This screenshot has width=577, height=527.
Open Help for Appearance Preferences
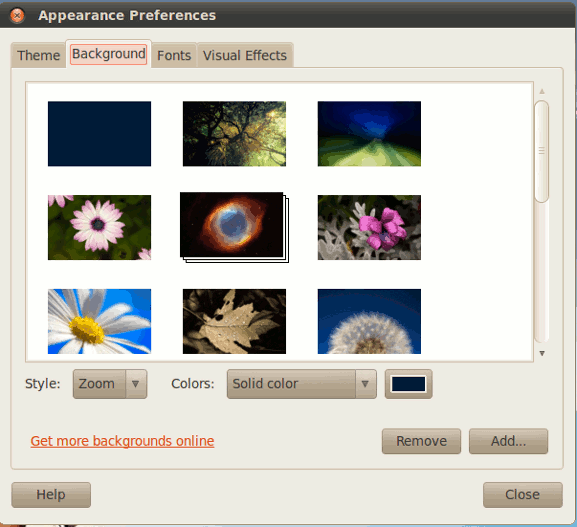click(51, 495)
